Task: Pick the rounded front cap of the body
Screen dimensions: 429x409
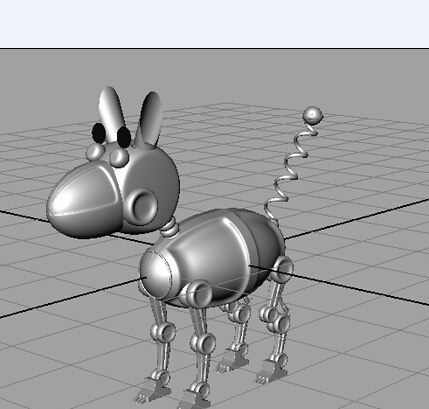Action: [155, 273]
